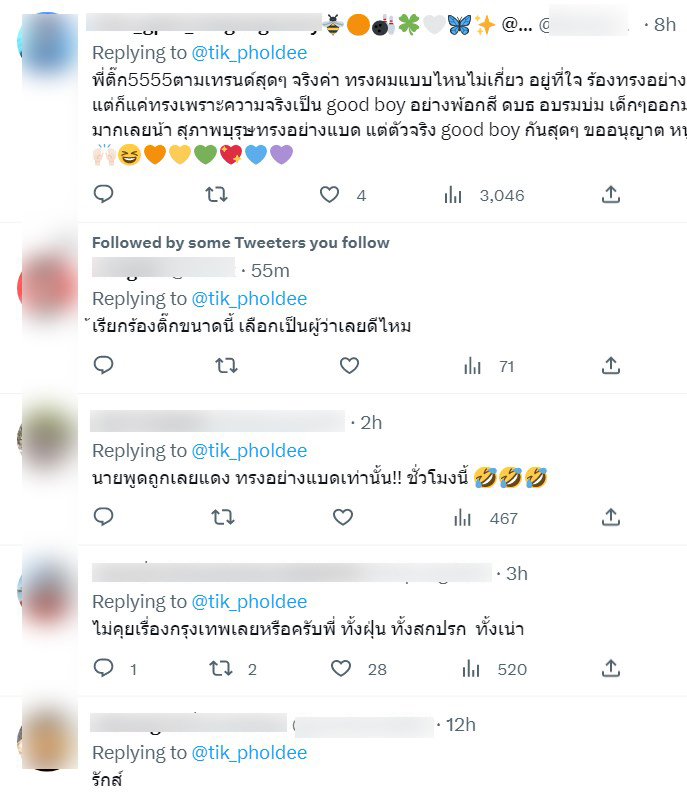
Task: View analytics showing 3,046 views
Action: pyautogui.click(x=484, y=195)
